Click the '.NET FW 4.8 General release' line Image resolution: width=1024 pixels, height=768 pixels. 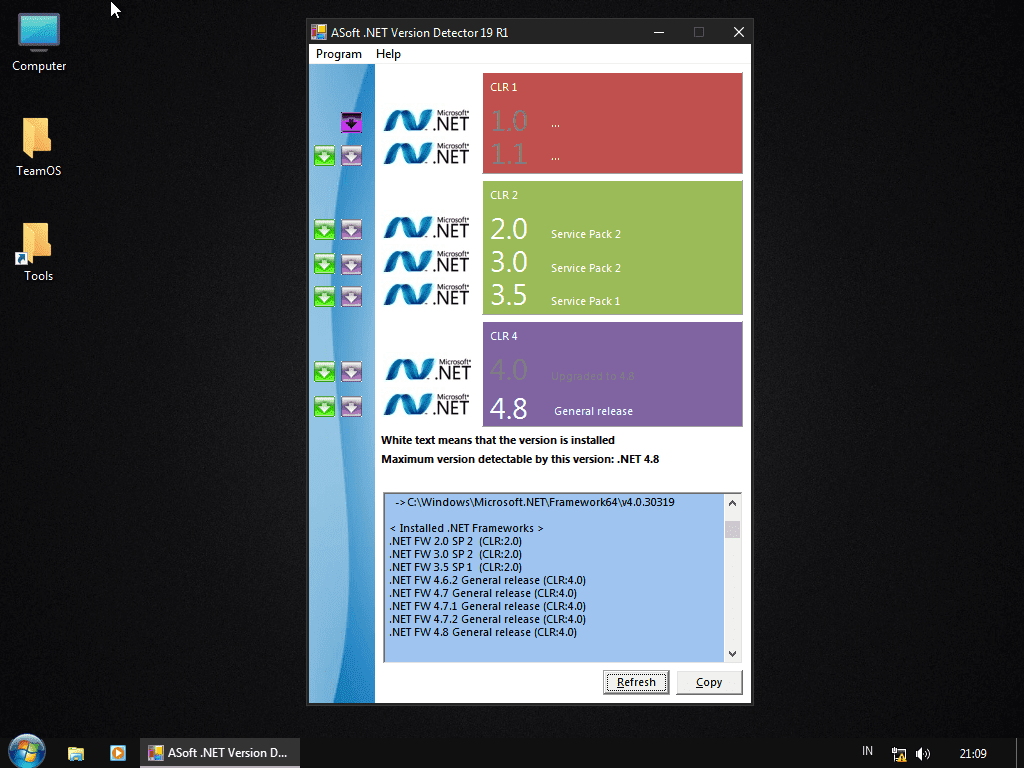tap(483, 633)
